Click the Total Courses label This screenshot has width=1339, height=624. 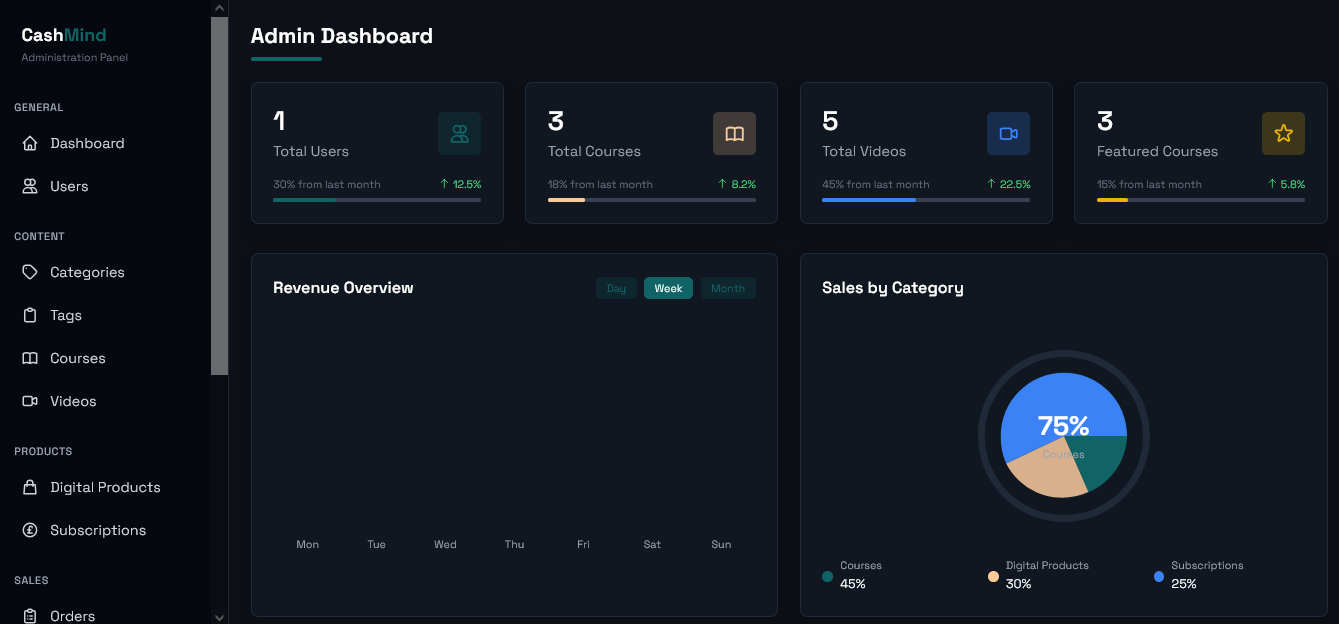[x=594, y=151]
